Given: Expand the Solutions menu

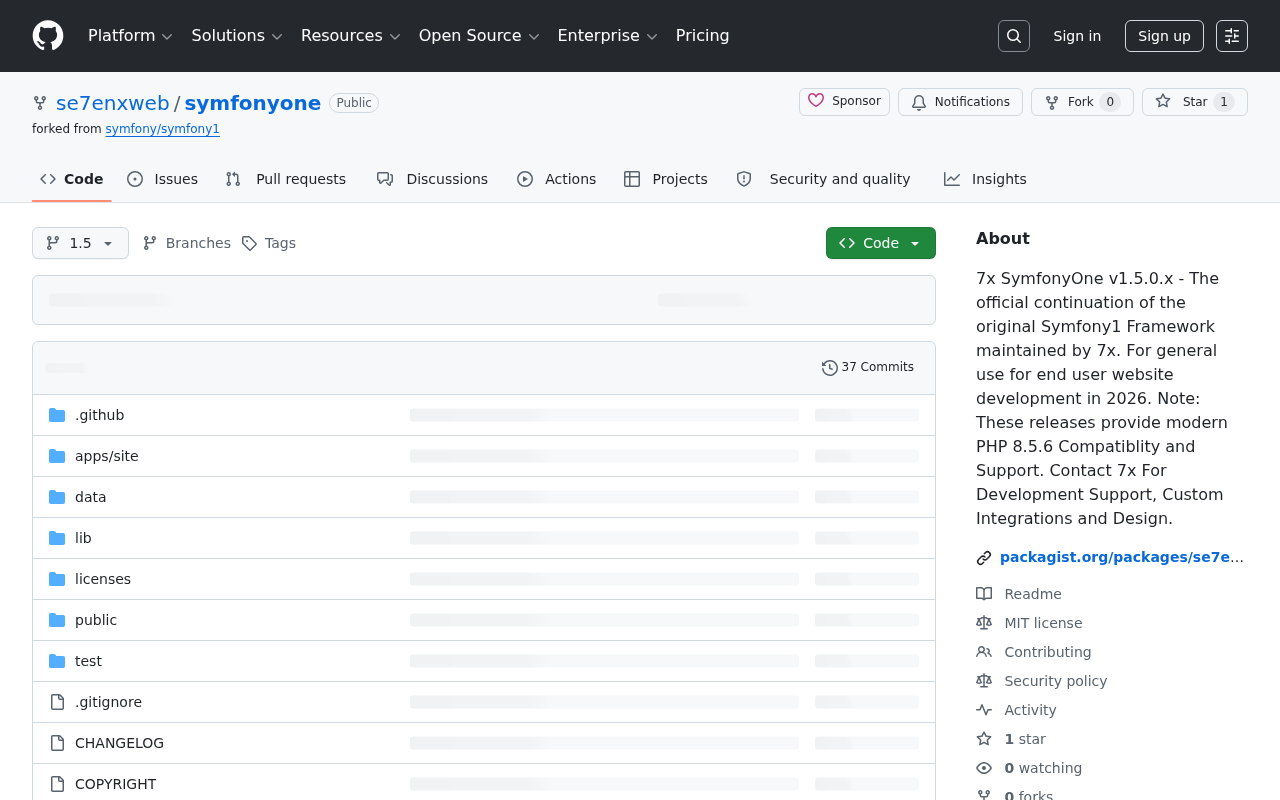Looking at the screenshot, I should 237,36.
